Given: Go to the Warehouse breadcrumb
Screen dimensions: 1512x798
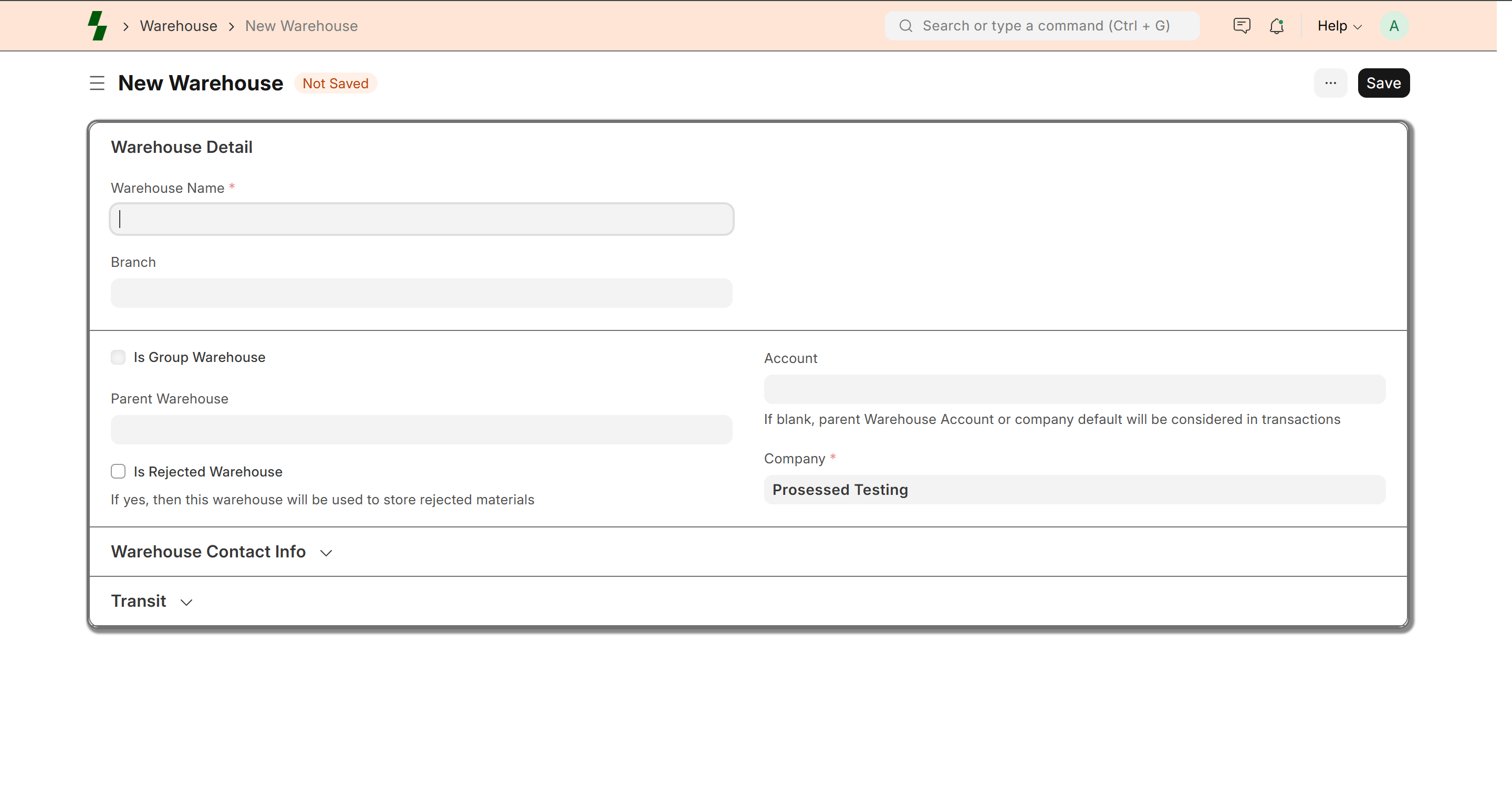Looking at the screenshot, I should [x=179, y=26].
